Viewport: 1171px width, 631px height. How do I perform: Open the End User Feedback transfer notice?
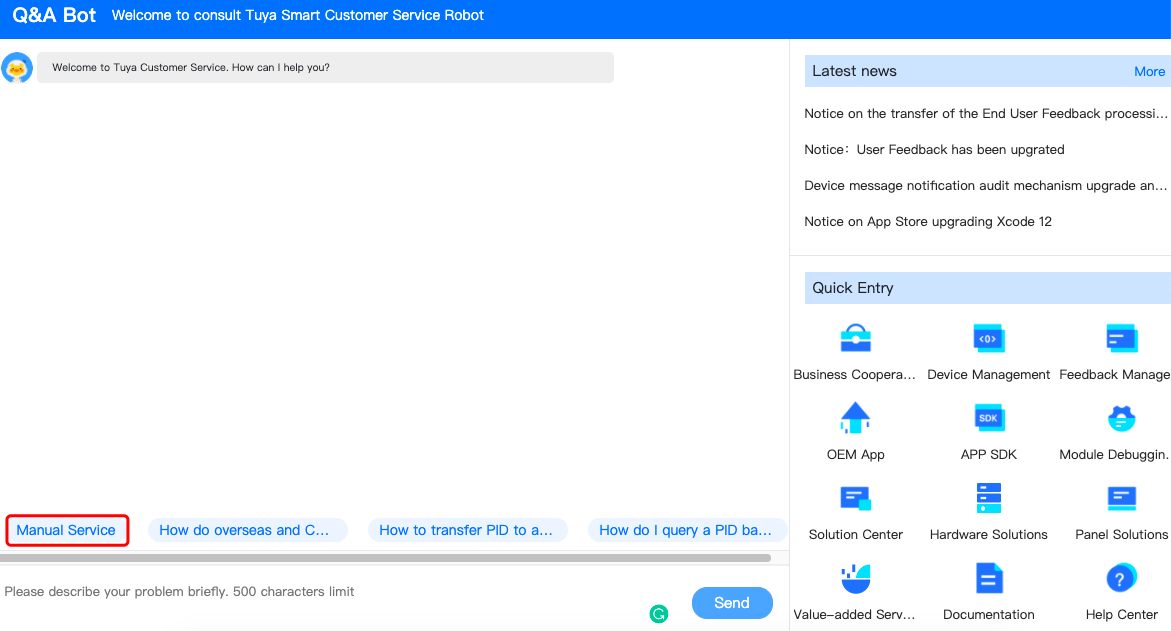coord(985,114)
